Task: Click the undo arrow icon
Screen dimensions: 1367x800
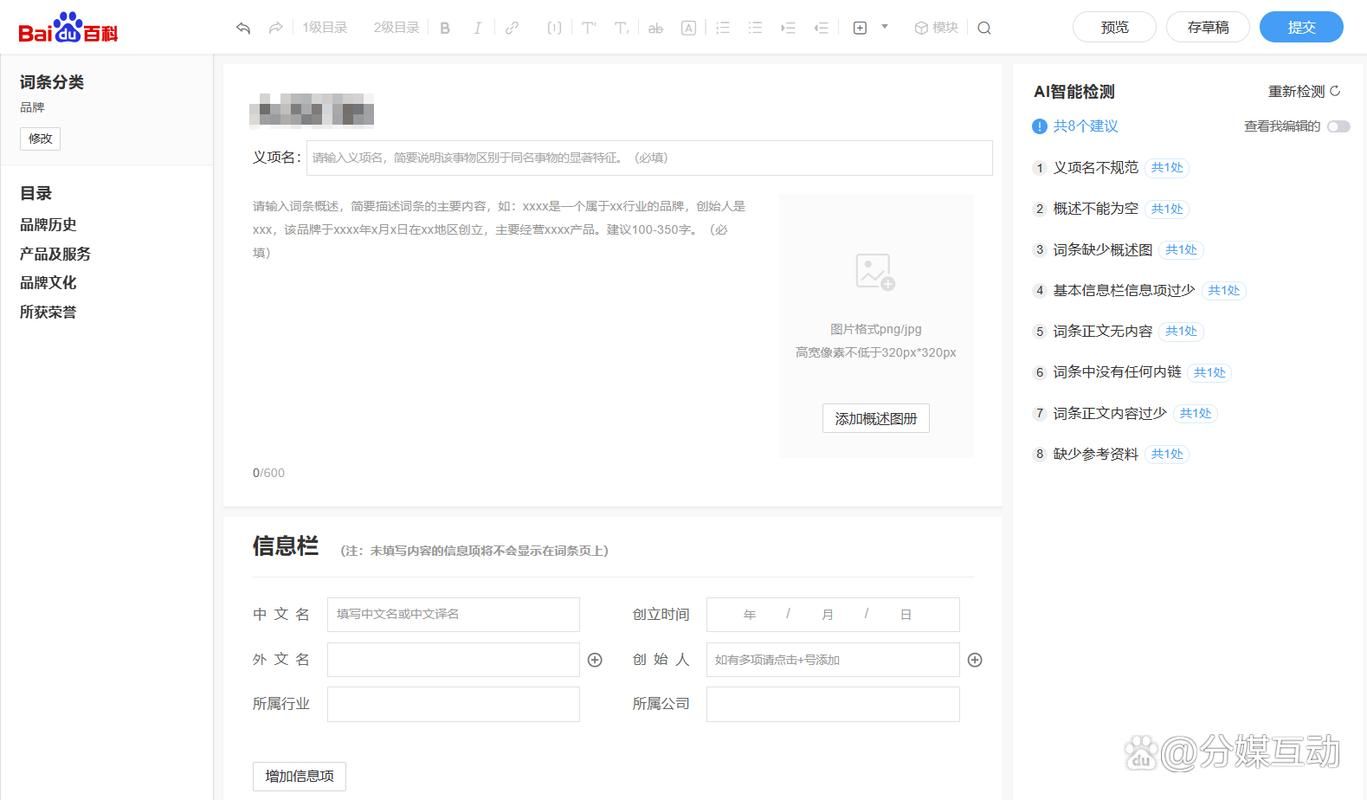Action: (243, 28)
